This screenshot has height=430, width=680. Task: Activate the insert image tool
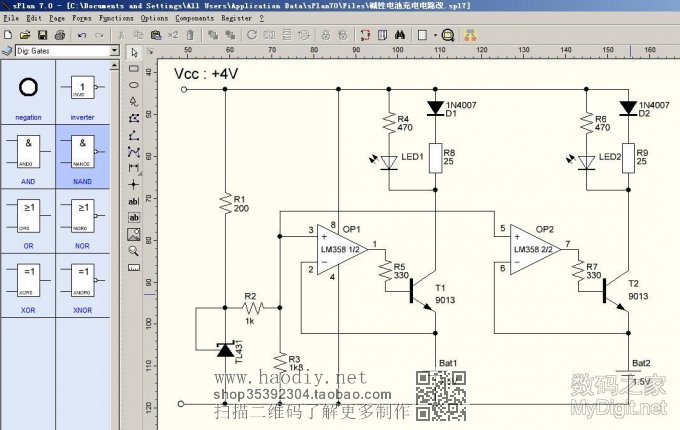pyautogui.click(x=134, y=234)
